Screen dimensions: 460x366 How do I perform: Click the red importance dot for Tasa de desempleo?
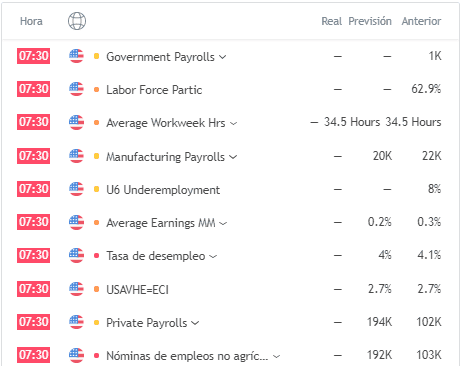(97, 256)
